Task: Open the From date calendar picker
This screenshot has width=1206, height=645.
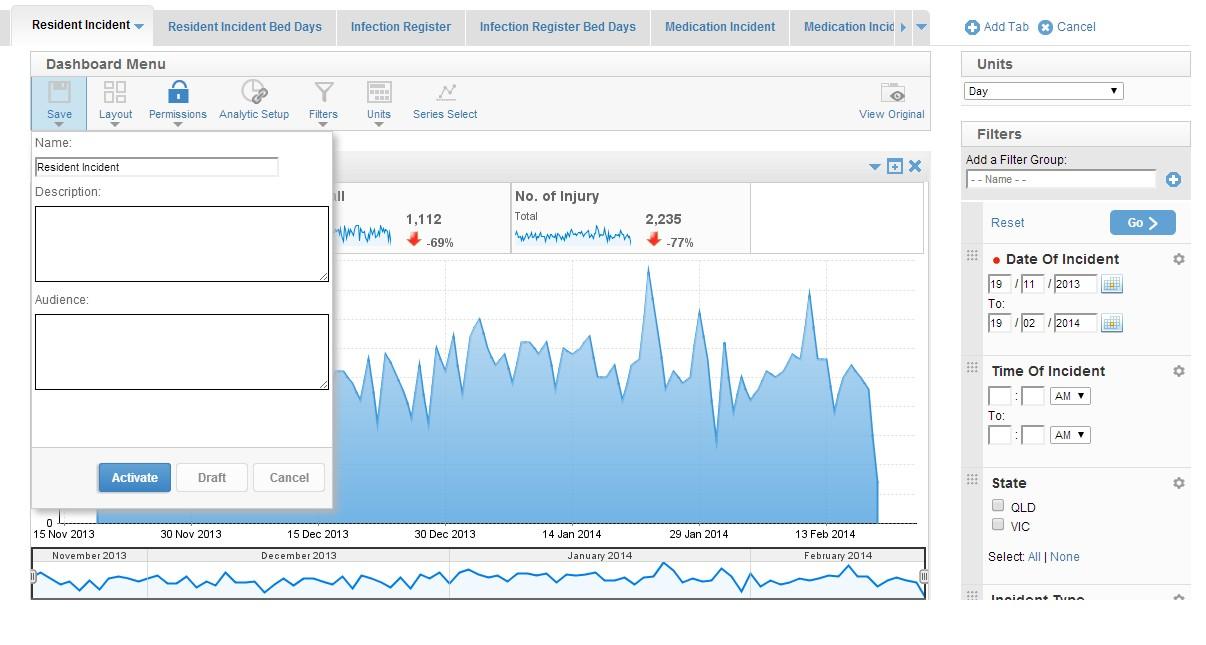Action: coord(1111,284)
